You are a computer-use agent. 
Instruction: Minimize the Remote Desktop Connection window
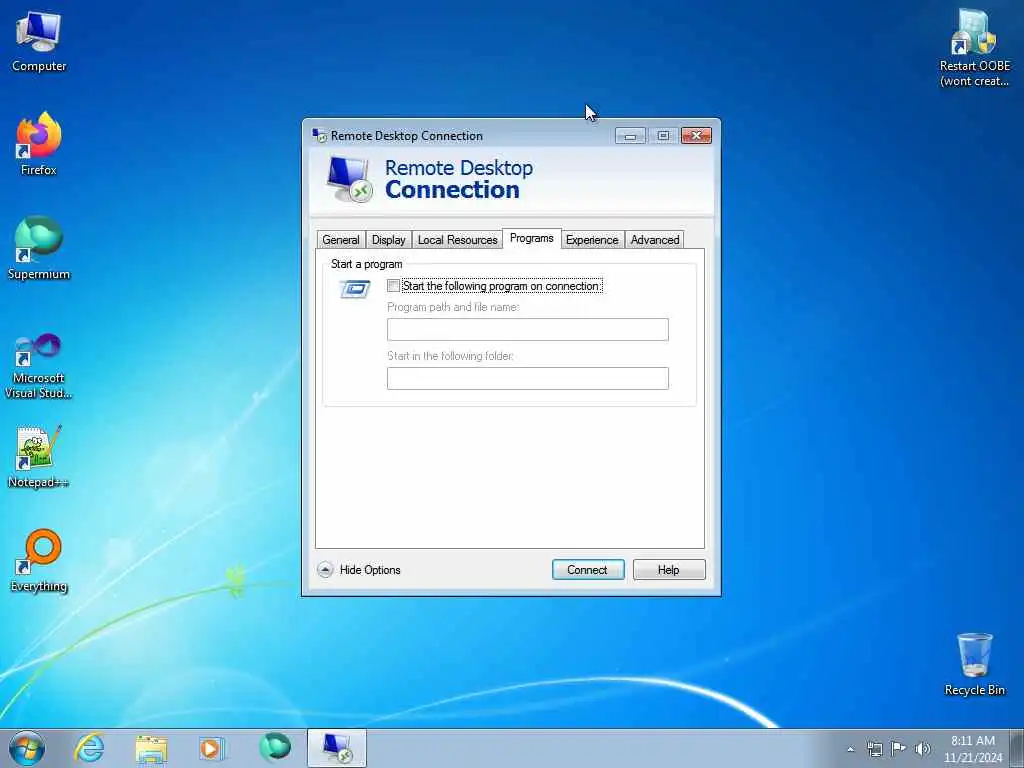(630, 136)
